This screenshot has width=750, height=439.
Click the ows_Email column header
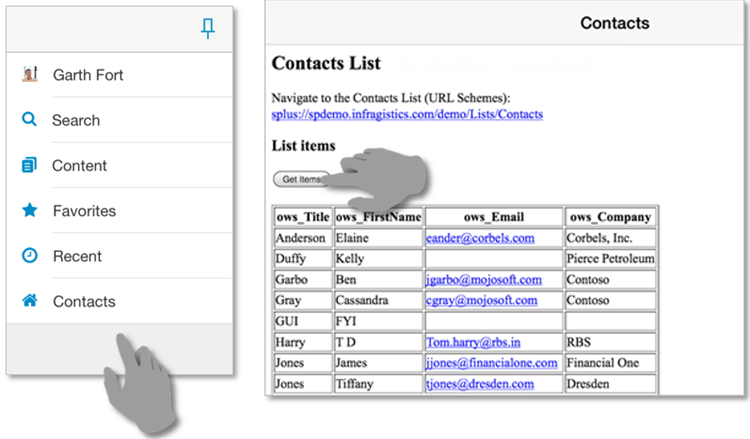coord(494,217)
